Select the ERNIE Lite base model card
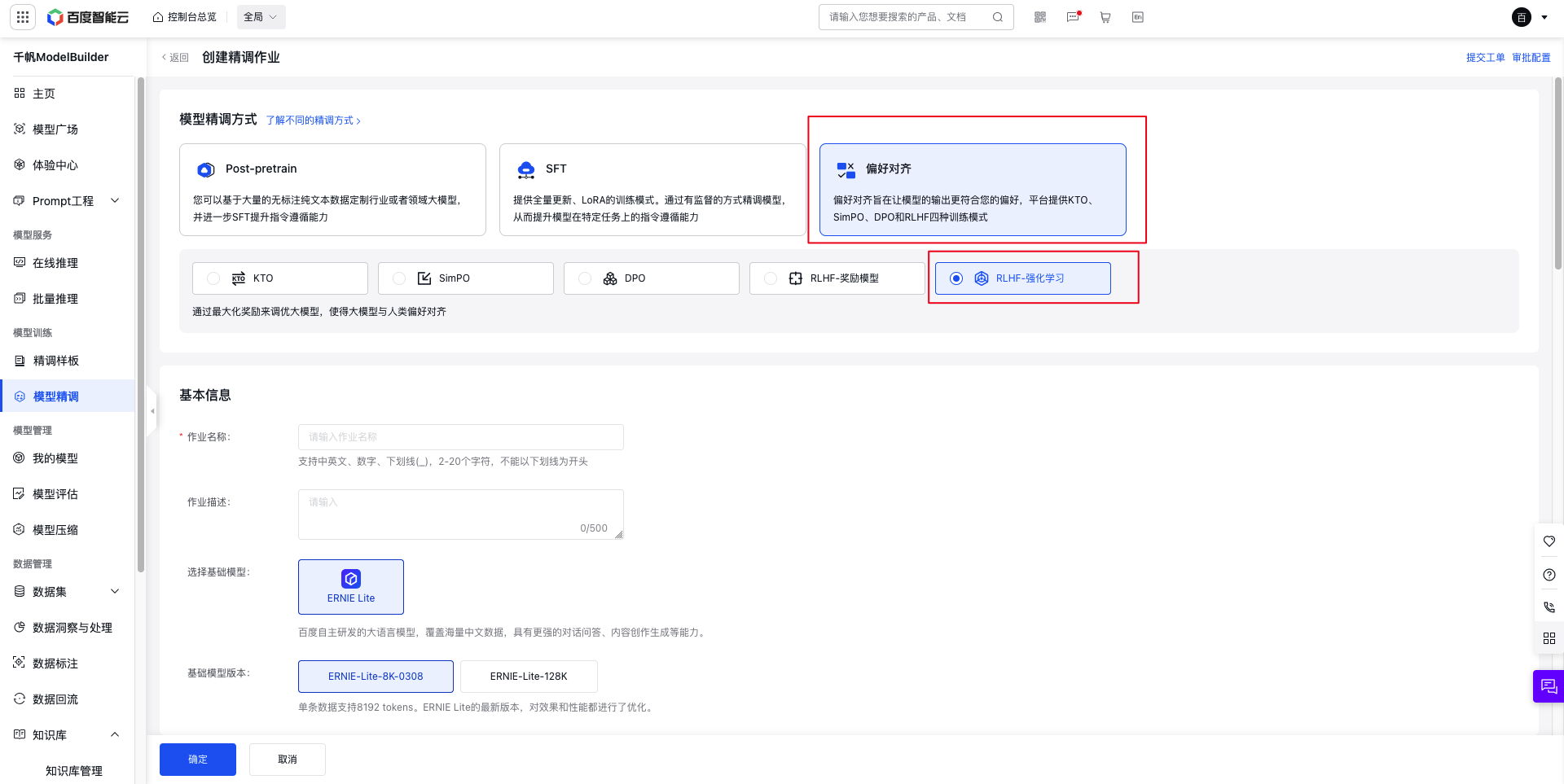1564x784 pixels. click(351, 587)
